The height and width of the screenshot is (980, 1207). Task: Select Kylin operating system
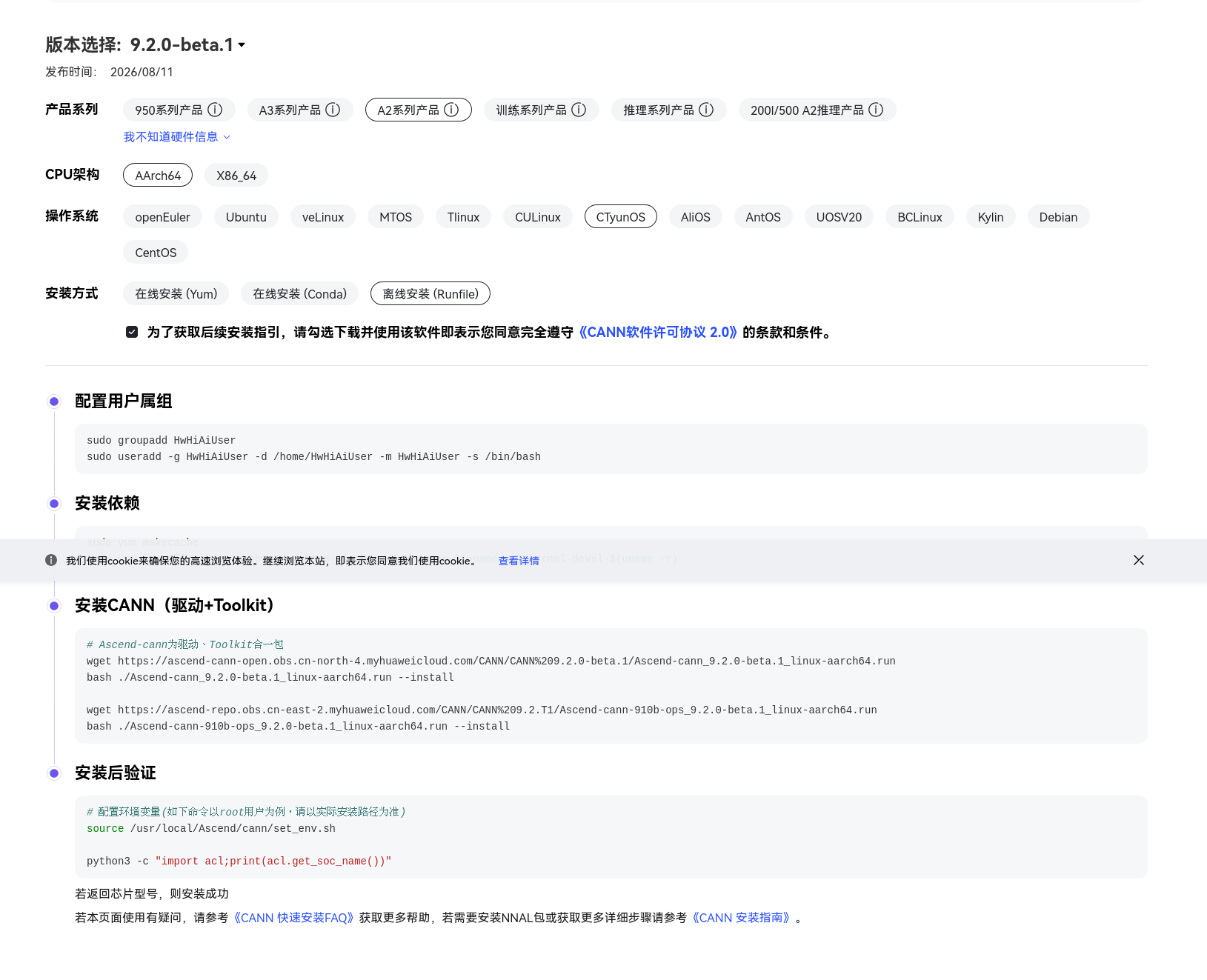click(991, 217)
